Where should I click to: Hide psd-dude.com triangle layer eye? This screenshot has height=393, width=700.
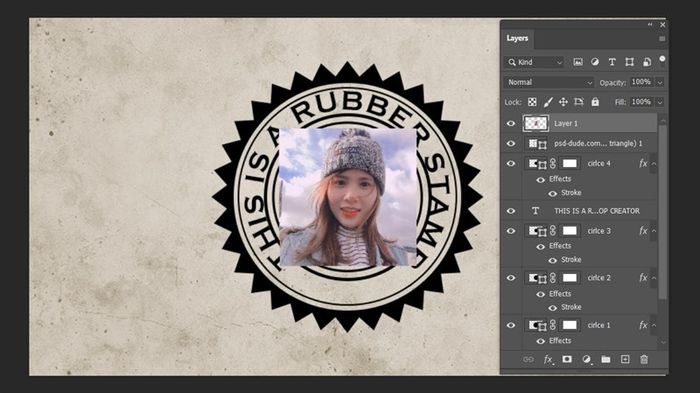tap(511, 143)
